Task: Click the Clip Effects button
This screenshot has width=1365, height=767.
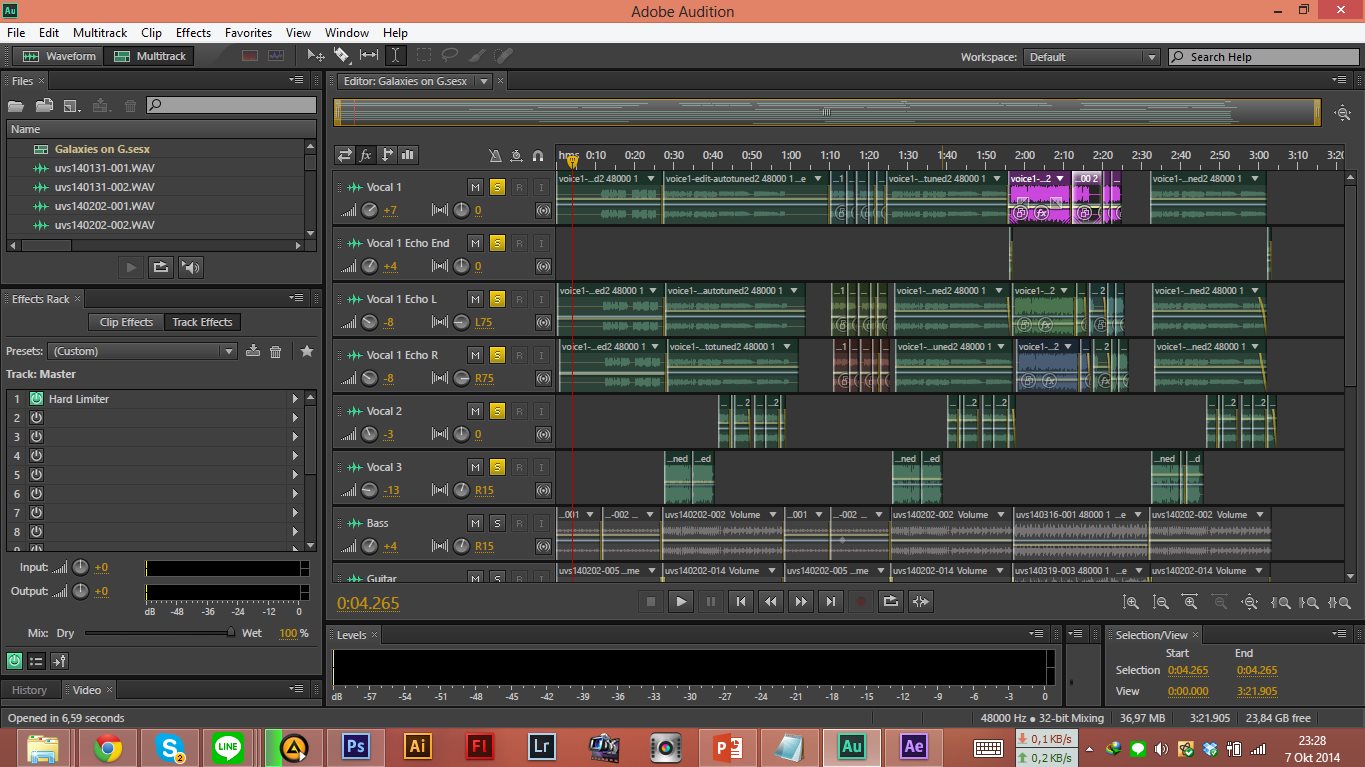Action: [x=124, y=322]
